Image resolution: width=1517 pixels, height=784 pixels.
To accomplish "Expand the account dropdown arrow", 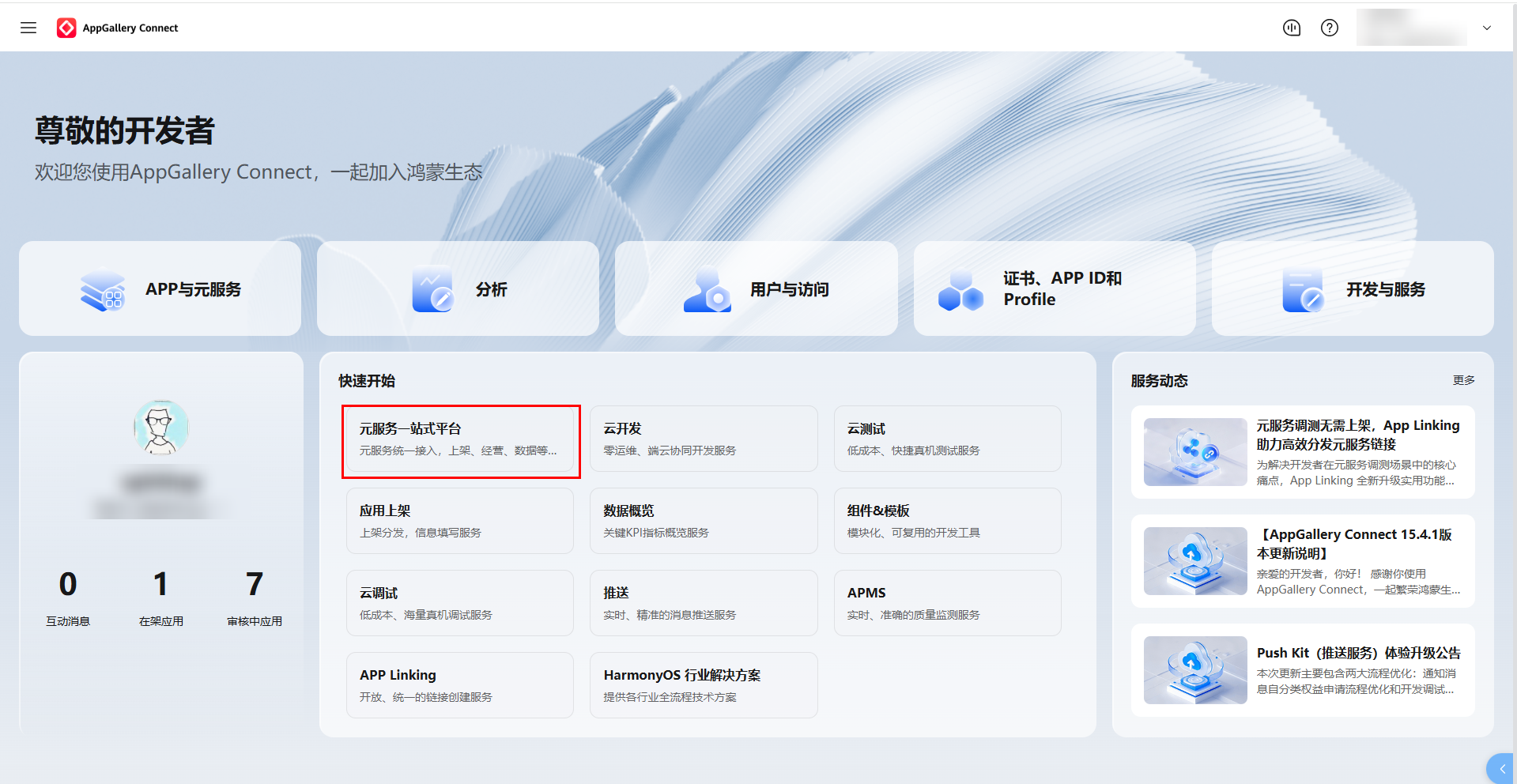I will pyautogui.click(x=1487, y=27).
